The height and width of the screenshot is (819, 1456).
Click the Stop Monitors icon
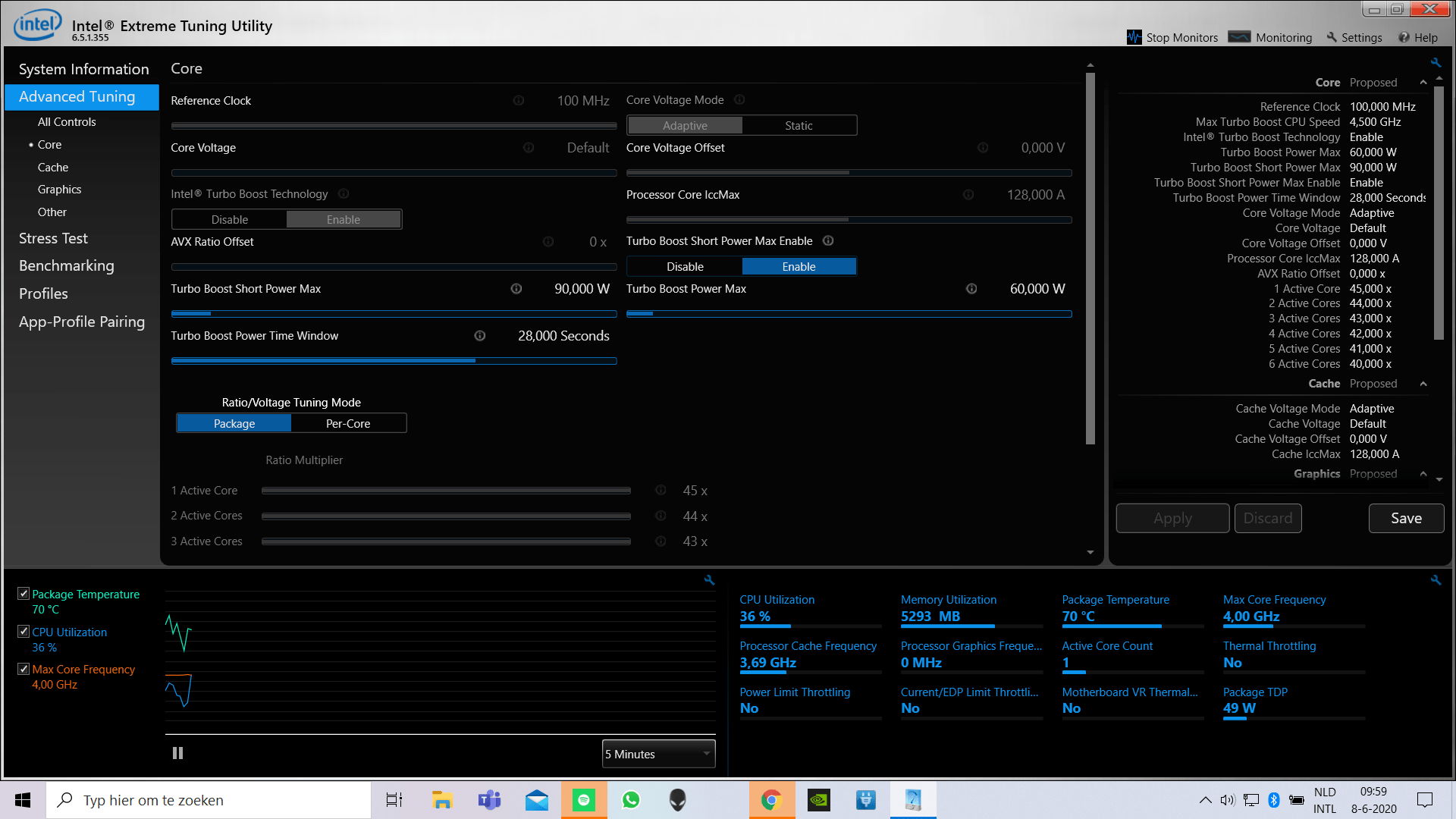click(x=1134, y=36)
